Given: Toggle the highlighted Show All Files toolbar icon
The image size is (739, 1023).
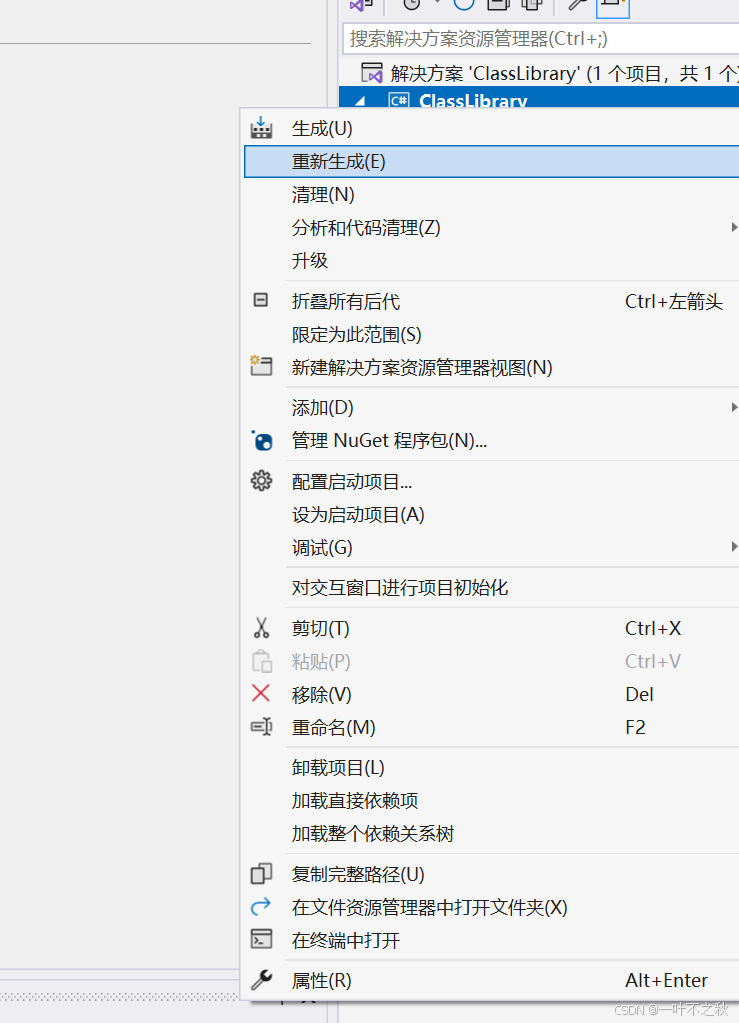Looking at the screenshot, I should [613, 7].
